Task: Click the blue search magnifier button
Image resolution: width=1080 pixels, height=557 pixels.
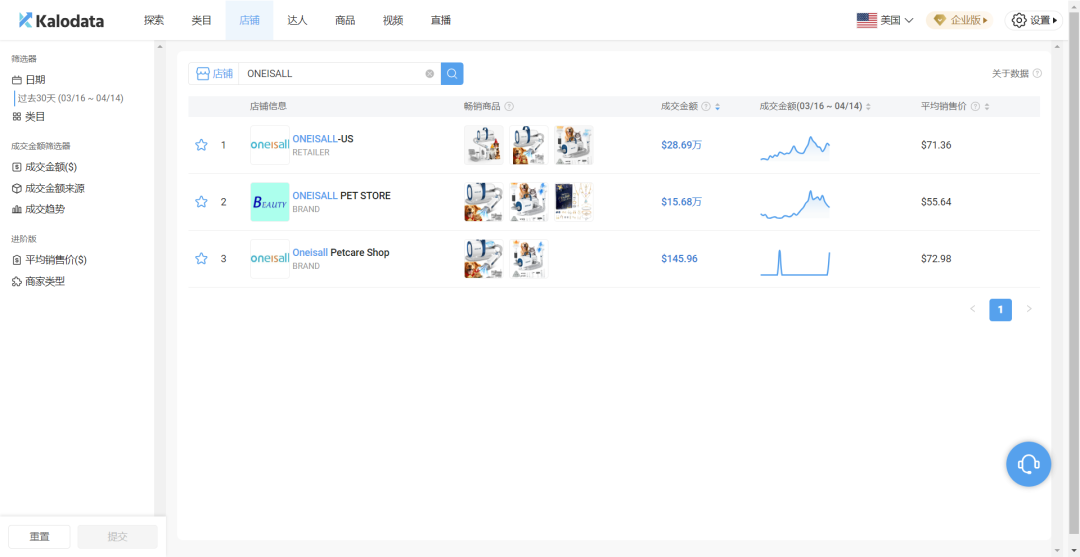Action: click(x=452, y=74)
